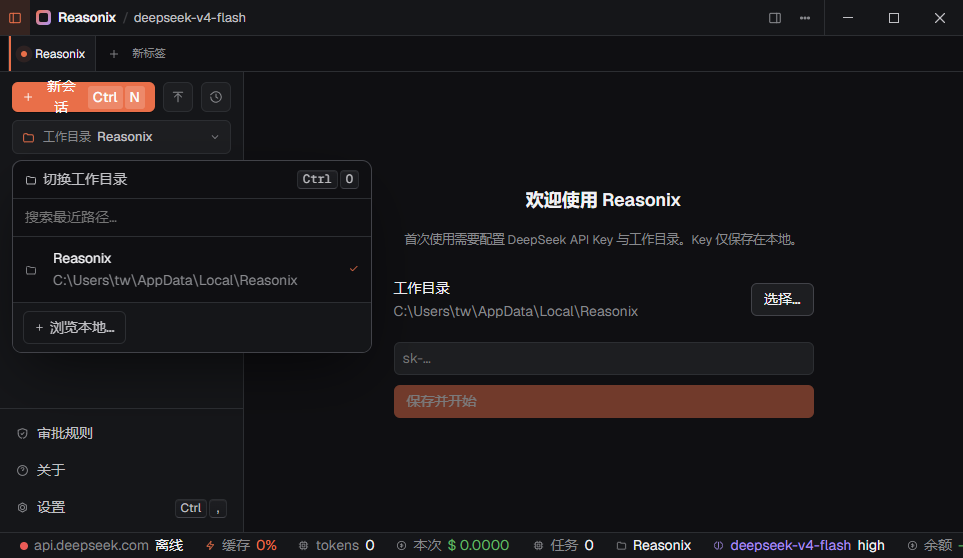Click the question icon next to 关于
Viewport: 963px width, 558px height.
(23, 470)
